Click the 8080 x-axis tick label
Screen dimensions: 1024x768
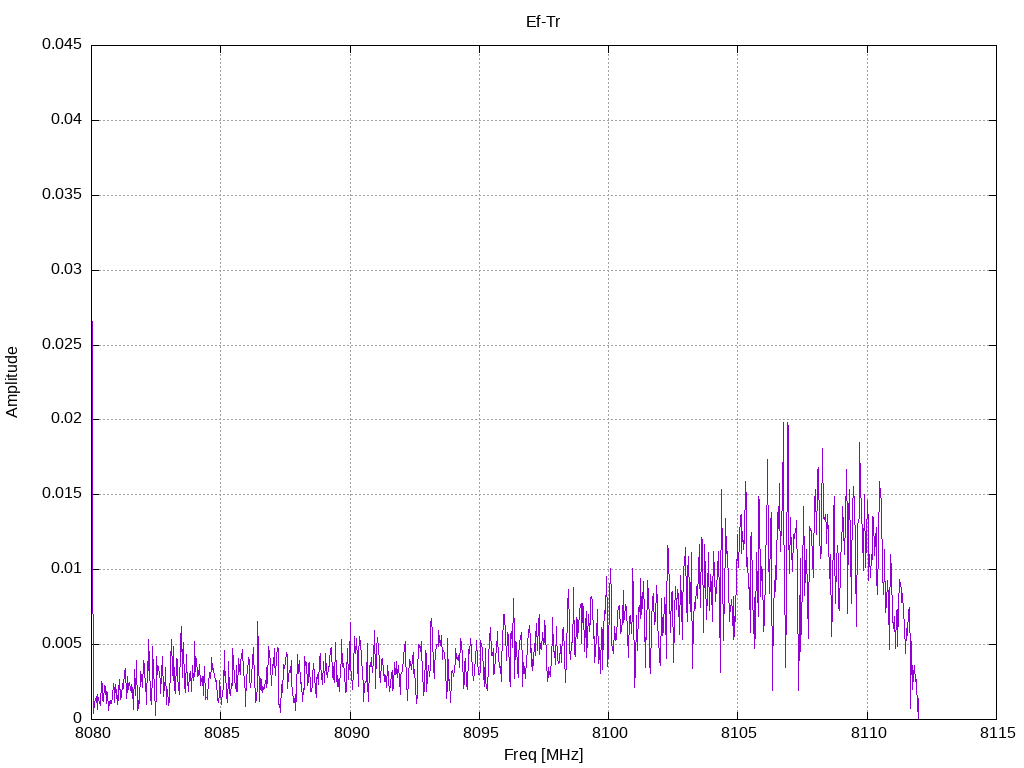coord(92,733)
